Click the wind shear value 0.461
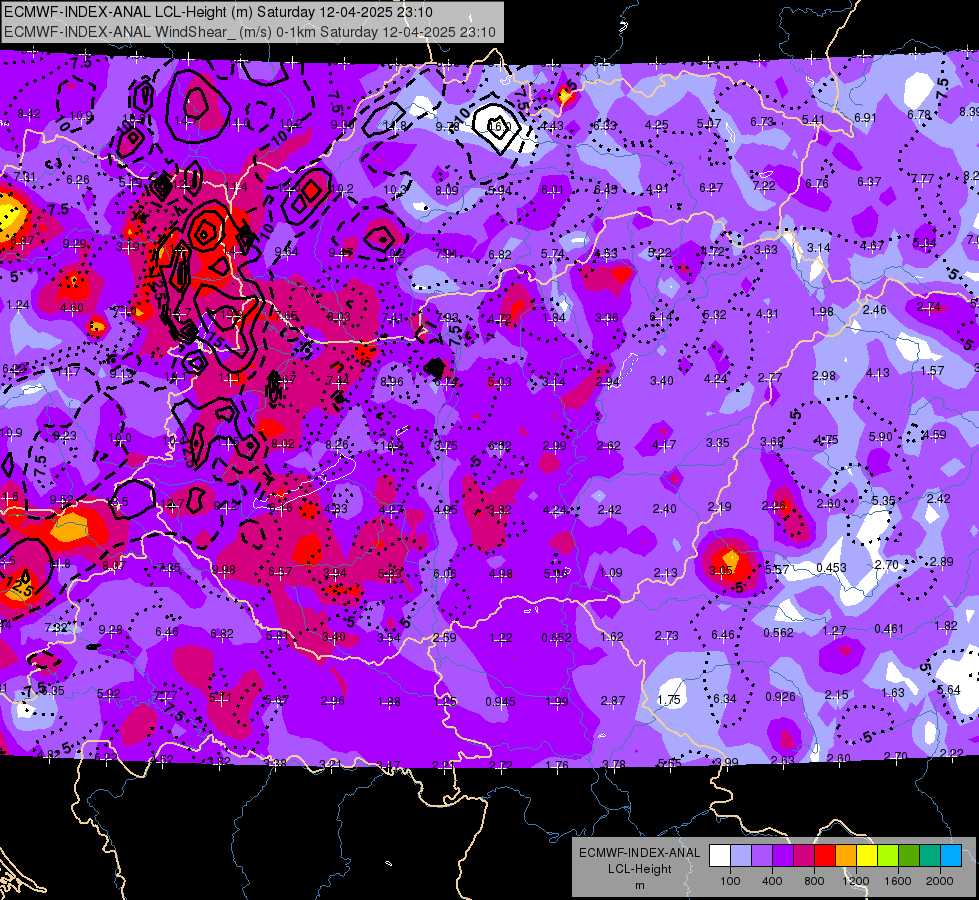Screen dimensions: 979x900 (x=888, y=628)
